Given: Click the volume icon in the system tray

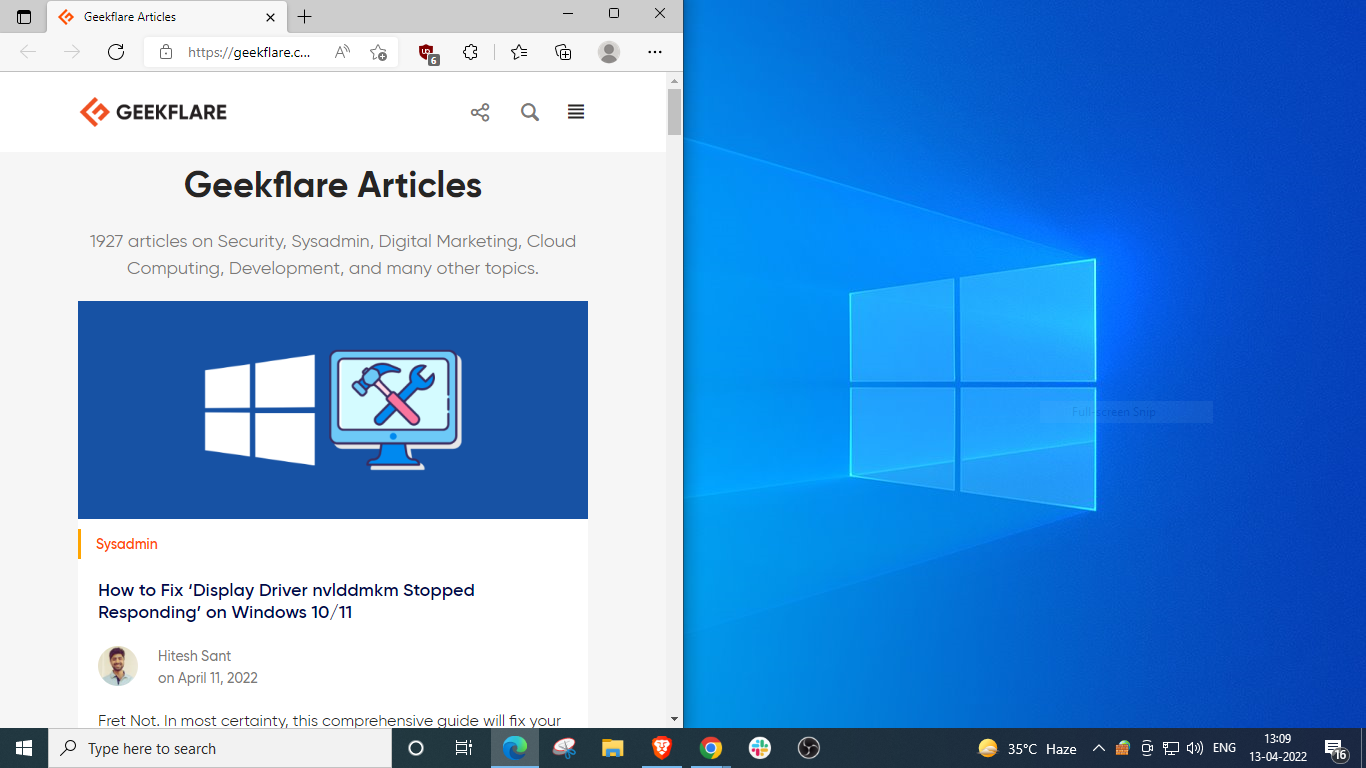Looking at the screenshot, I should [x=1196, y=748].
